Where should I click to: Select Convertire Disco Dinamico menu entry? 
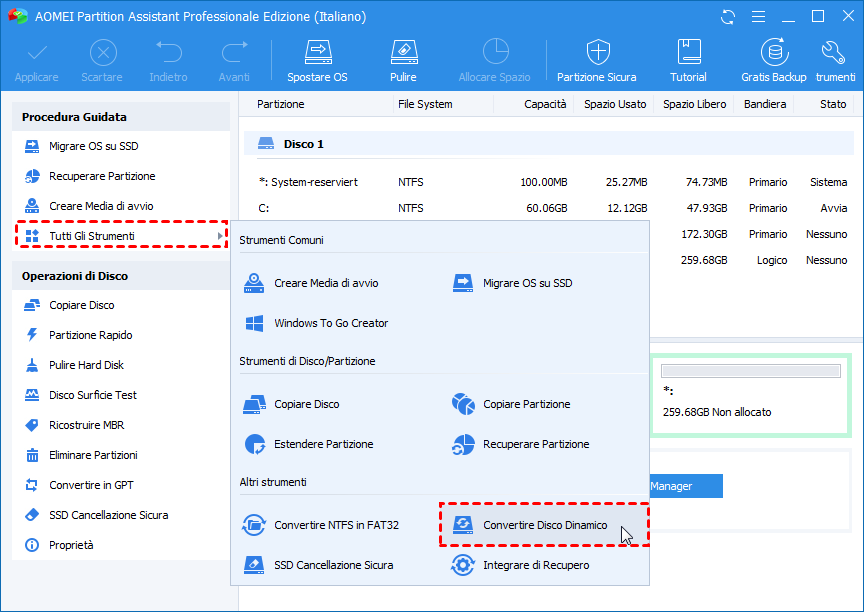(x=544, y=525)
